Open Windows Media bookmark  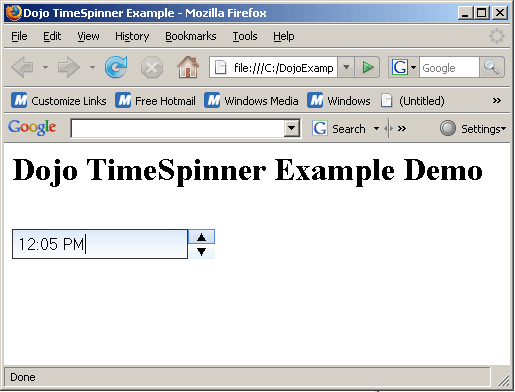(251, 101)
